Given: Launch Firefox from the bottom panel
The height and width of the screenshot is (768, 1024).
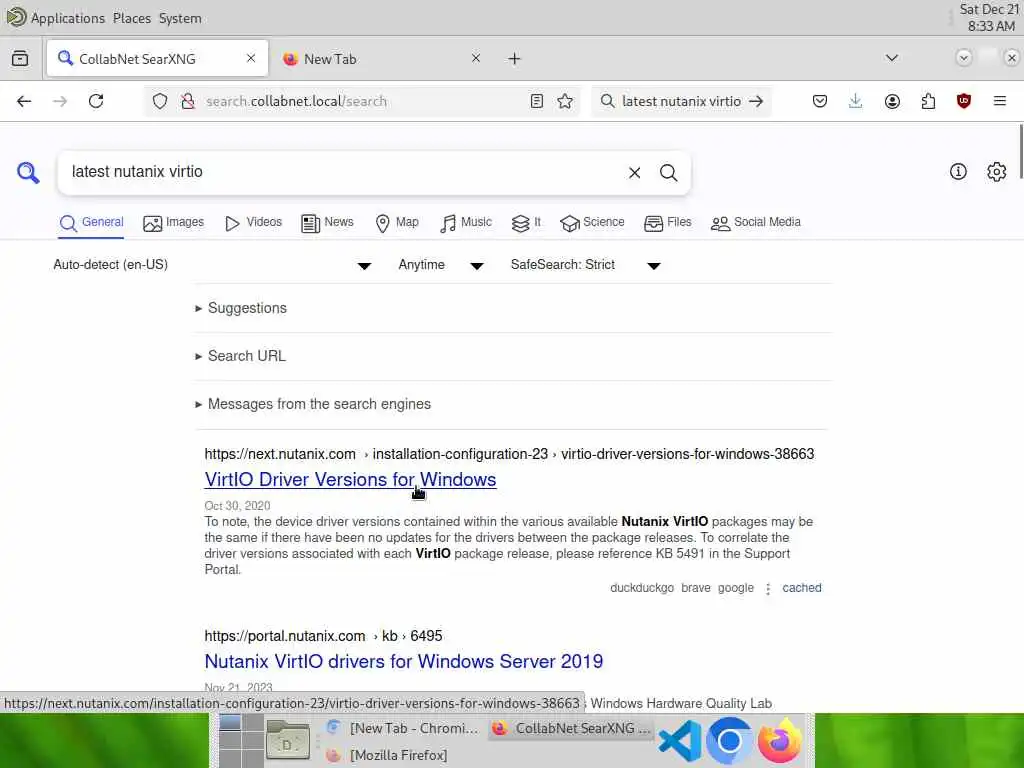Looking at the screenshot, I should click(x=780, y=741).
